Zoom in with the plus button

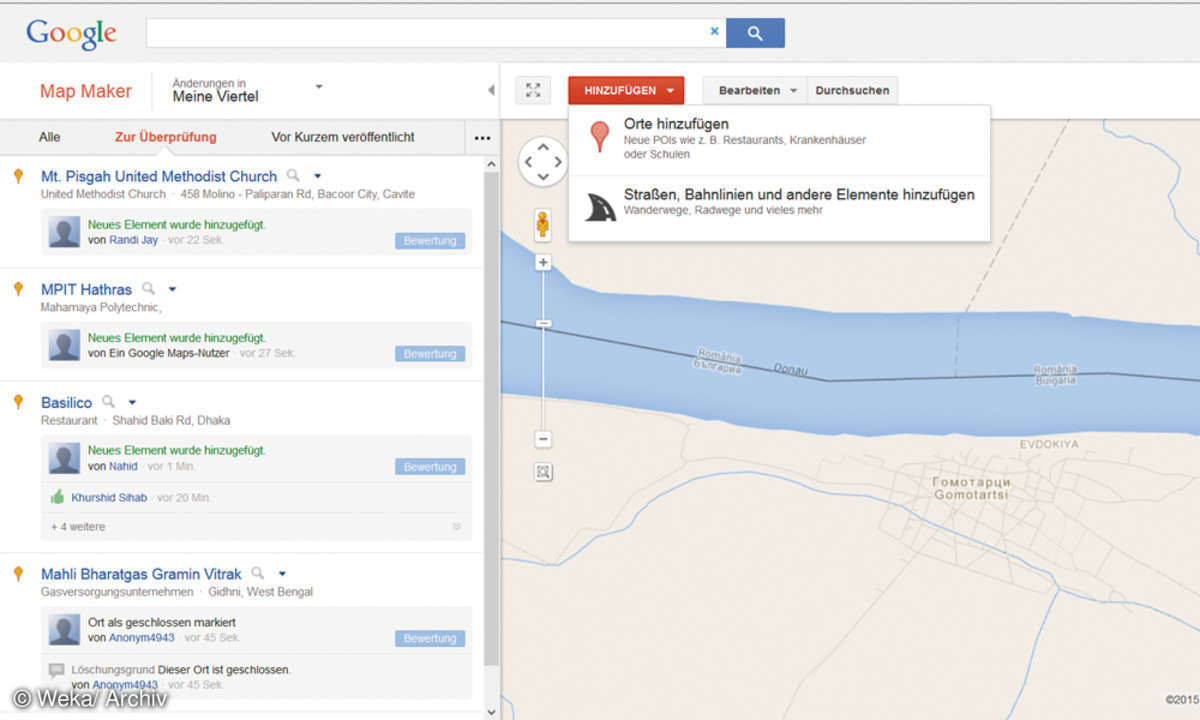pos(543,263)
